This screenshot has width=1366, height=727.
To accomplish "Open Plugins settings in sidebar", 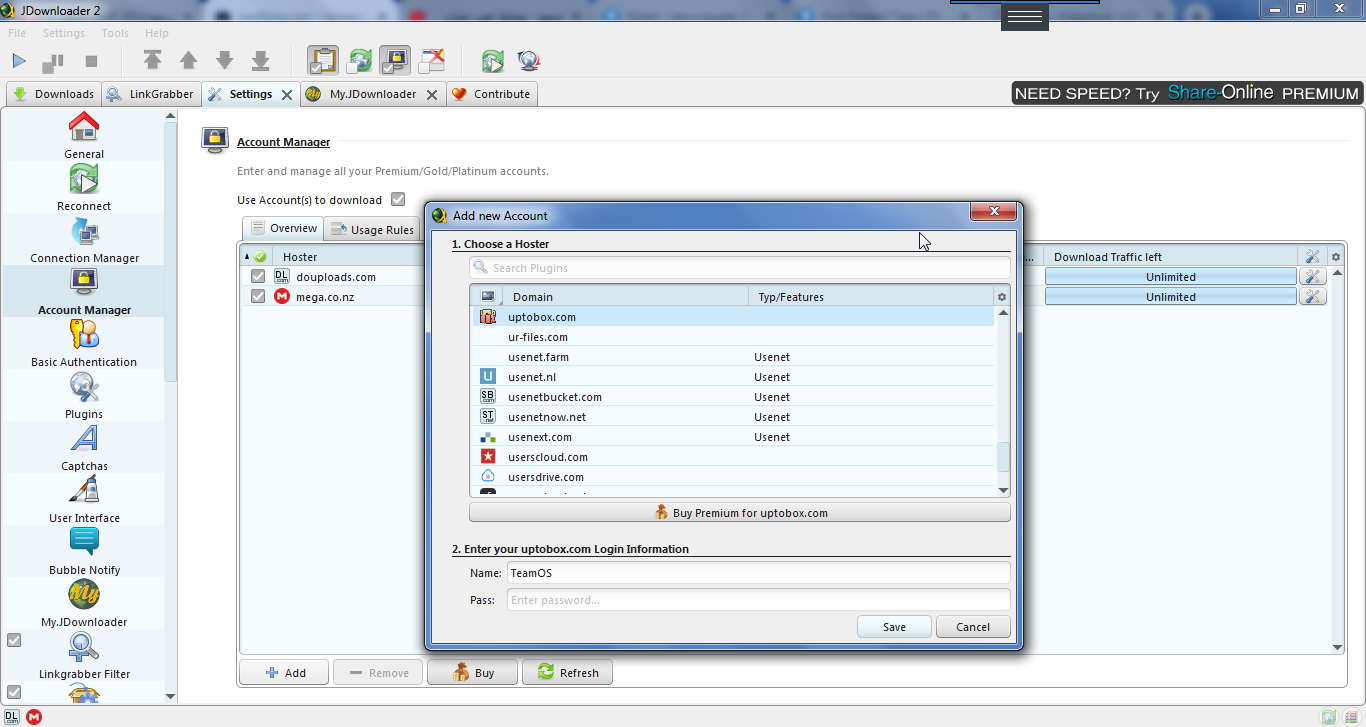I will coord(84,395).
